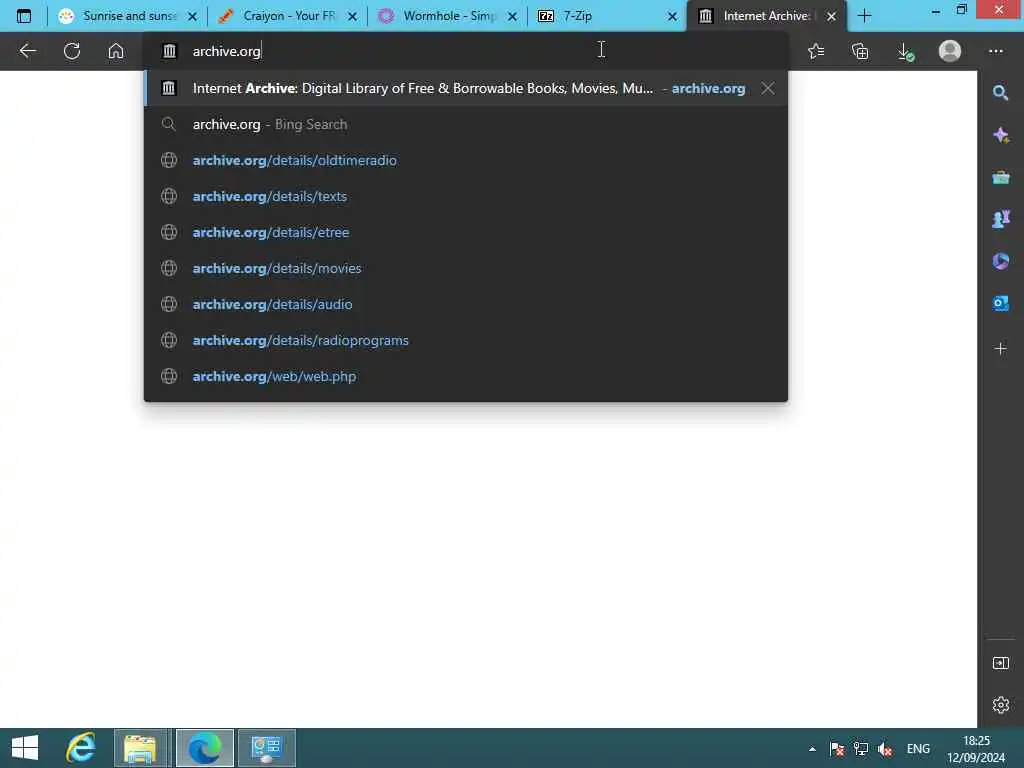Open the Downloads icon
The width and height of the screenshot is (1024, 768).
(905, 51)
